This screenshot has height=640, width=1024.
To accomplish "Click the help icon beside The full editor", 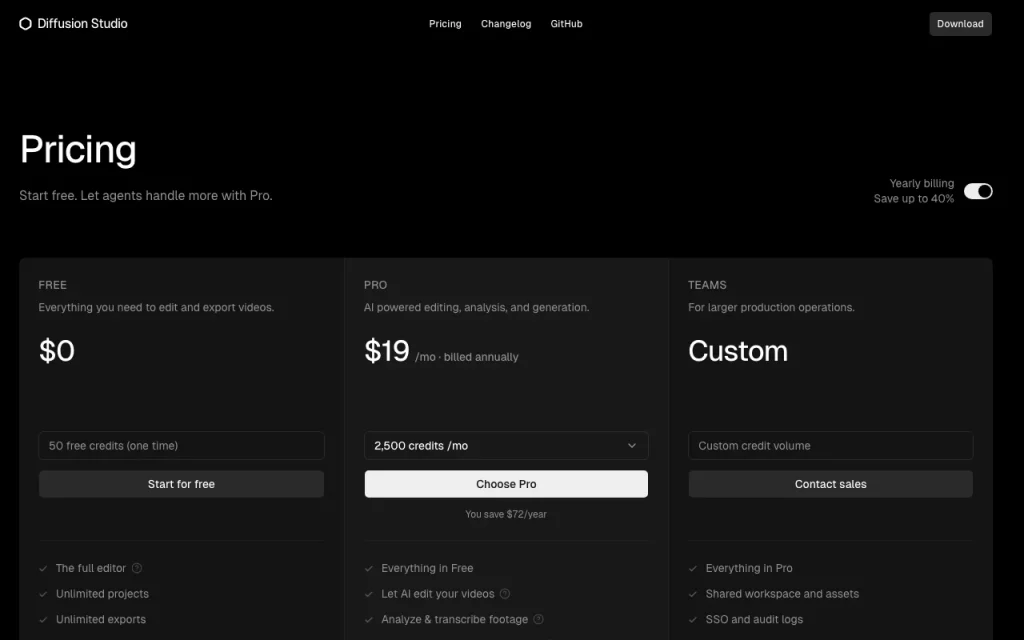I will click(x=136, y=568).
